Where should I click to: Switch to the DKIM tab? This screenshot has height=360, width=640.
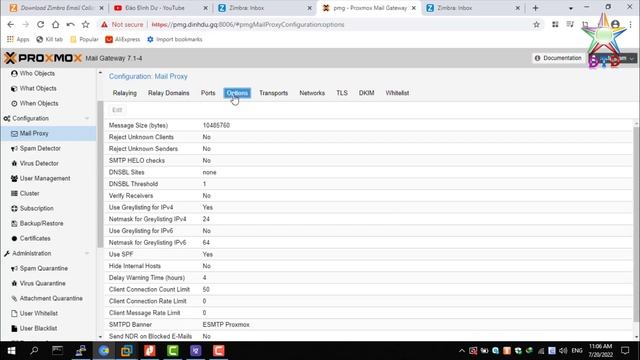pos(367,93)
